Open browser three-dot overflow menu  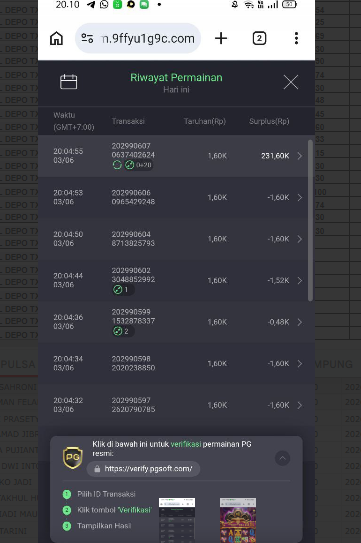[x=296, y=38]
